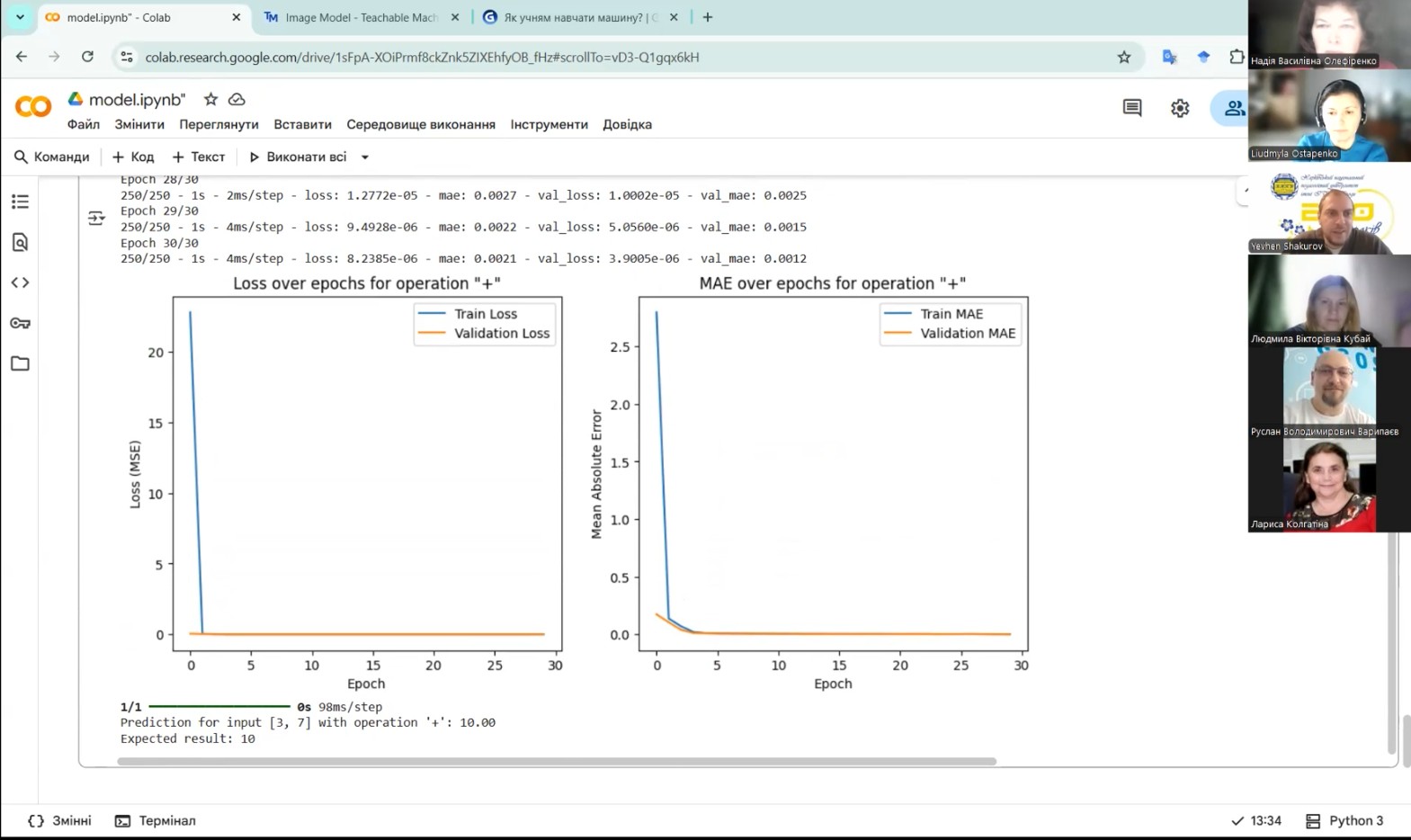Click the Yevhen Shakurov video tile
The width and height of the screenshot is (1411, 840).
[x=1329, y=209]
